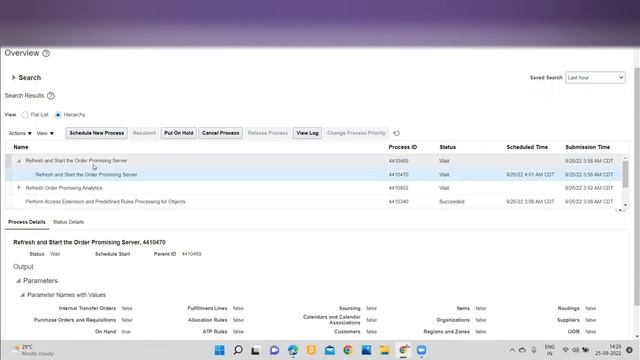This screenshot has width=640, height=360.
Task: Open the Zoom app from the taskbar
Action: 421,350
